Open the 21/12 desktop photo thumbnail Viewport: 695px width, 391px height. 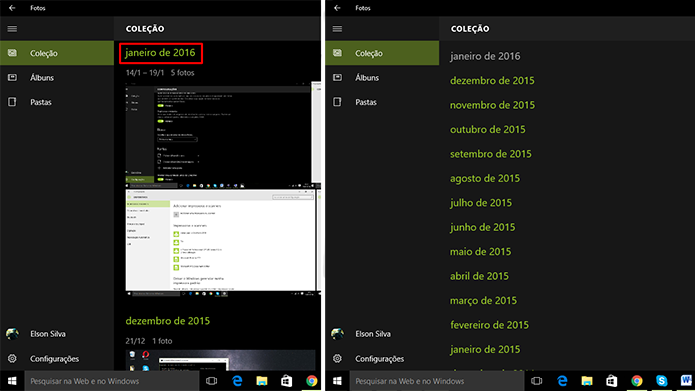click(220, 360)
